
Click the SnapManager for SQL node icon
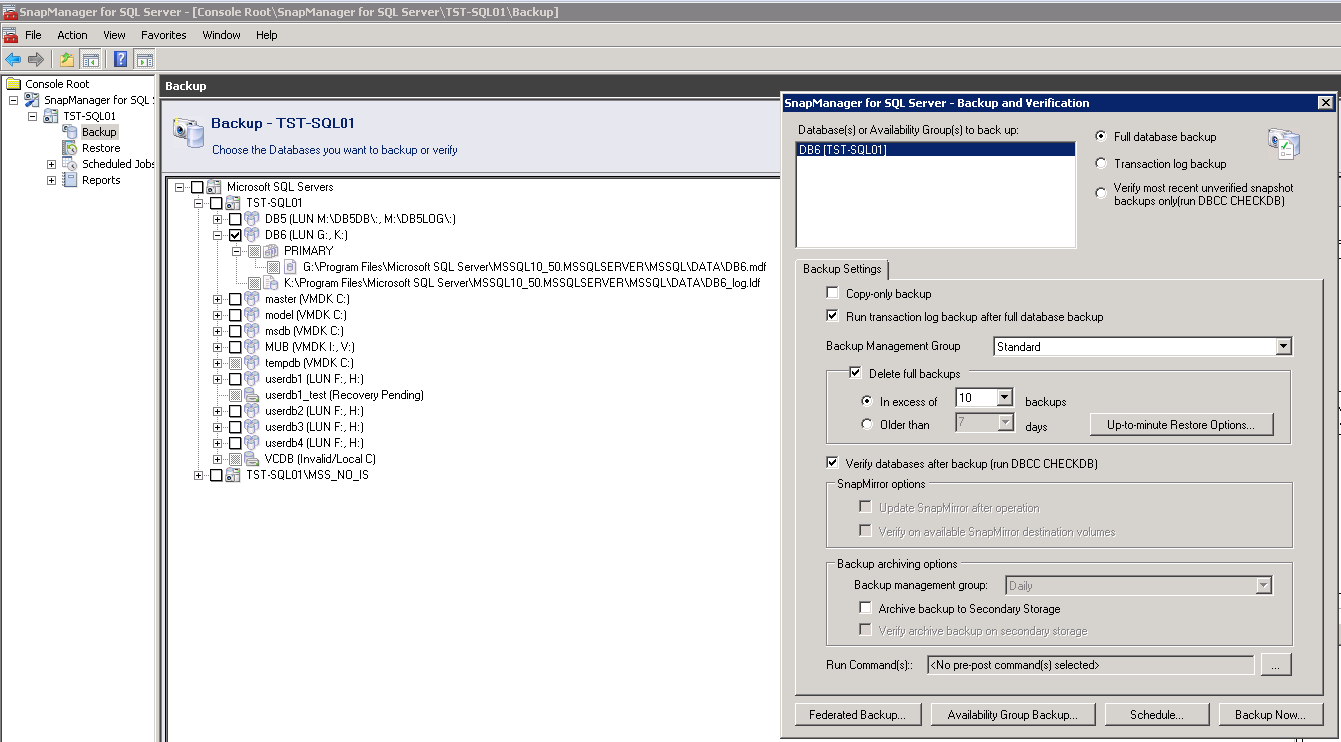click(x=32, y=100)
